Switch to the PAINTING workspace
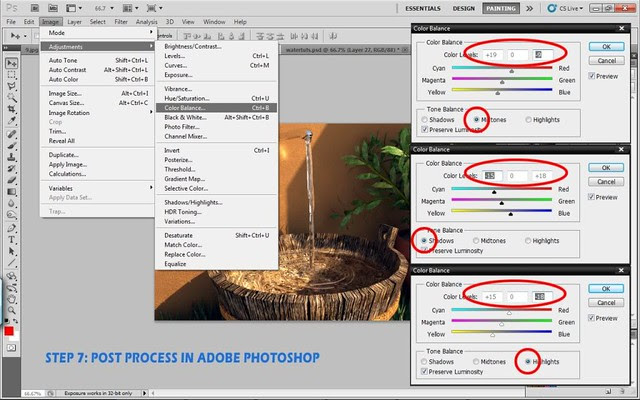Viewport: 640px width, 400px height. click(x=501, y=8)
